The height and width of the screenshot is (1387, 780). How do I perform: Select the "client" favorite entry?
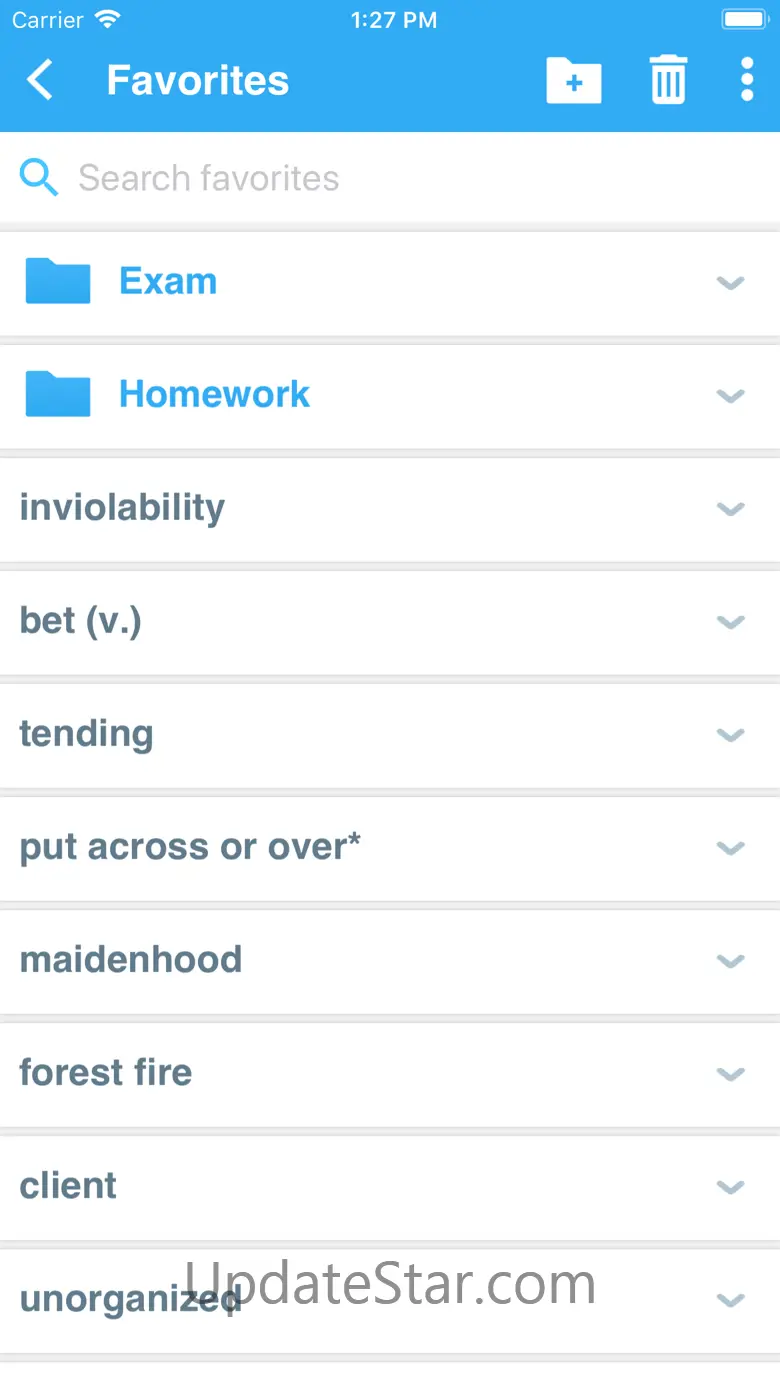pyautogui.click(x=68, y=1186)
